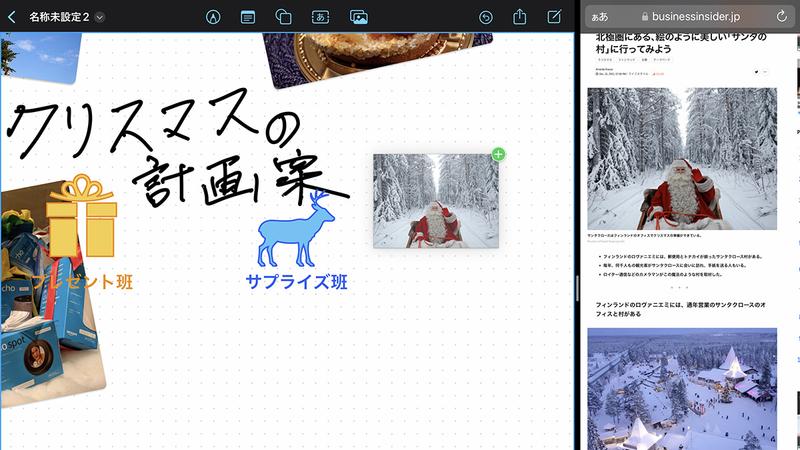Tap the businessinsider.jp address field in Safari
Image resolution: width=800 pixels, height=450 pixels.
[690, 17]
